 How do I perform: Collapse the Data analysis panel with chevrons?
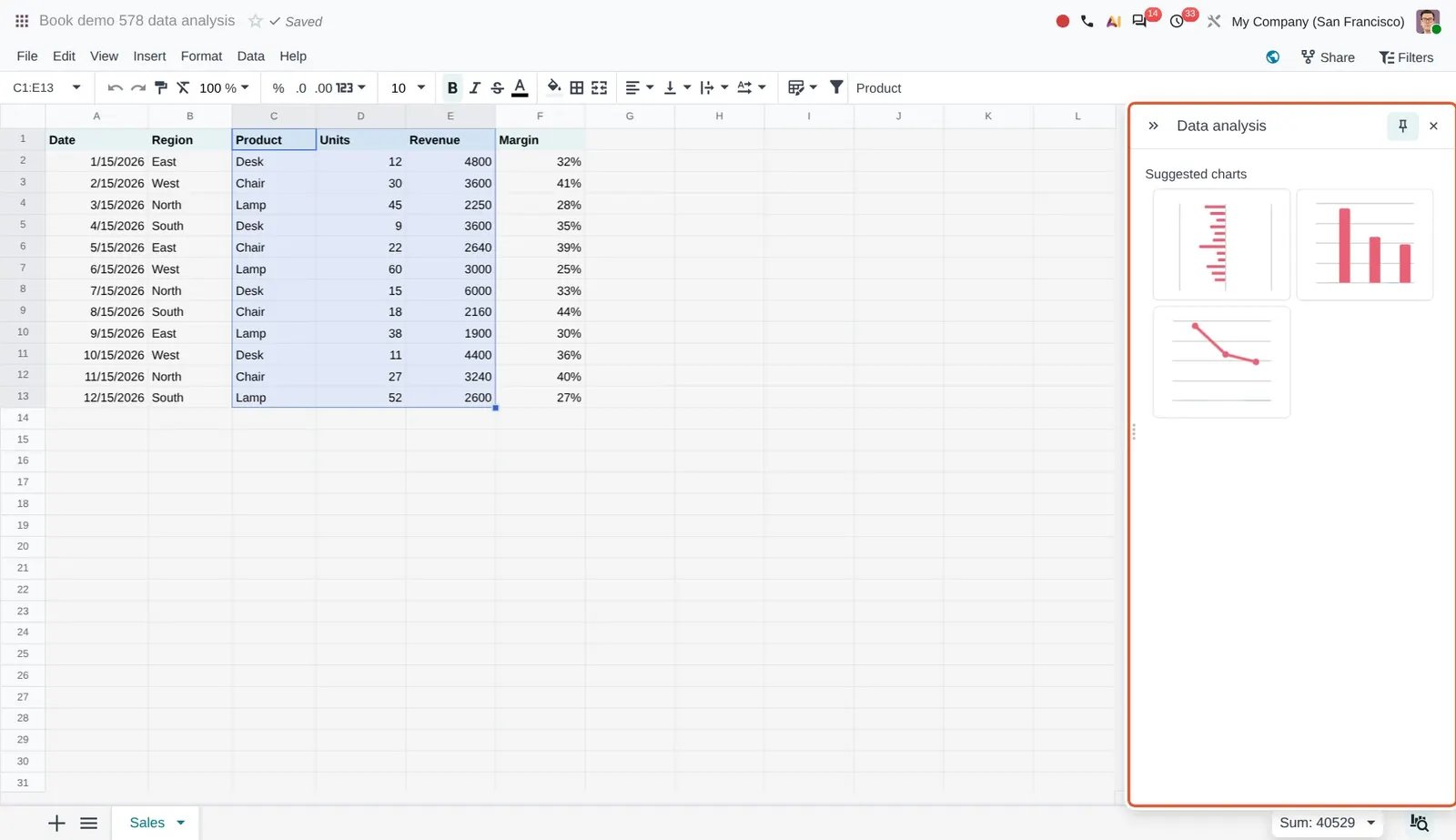(x=1153, y=127)
